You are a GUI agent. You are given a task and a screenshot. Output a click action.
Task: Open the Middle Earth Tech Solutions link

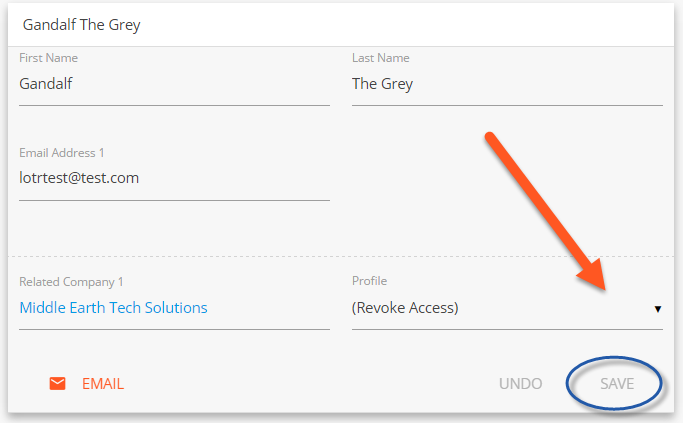click(113, 308)
